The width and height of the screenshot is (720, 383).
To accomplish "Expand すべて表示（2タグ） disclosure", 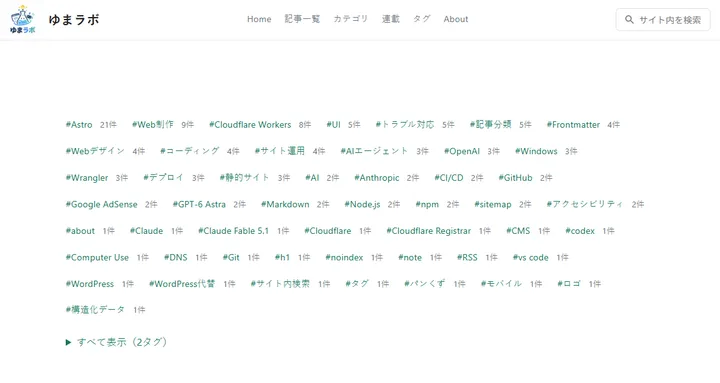I will click(x=116, y=342).
